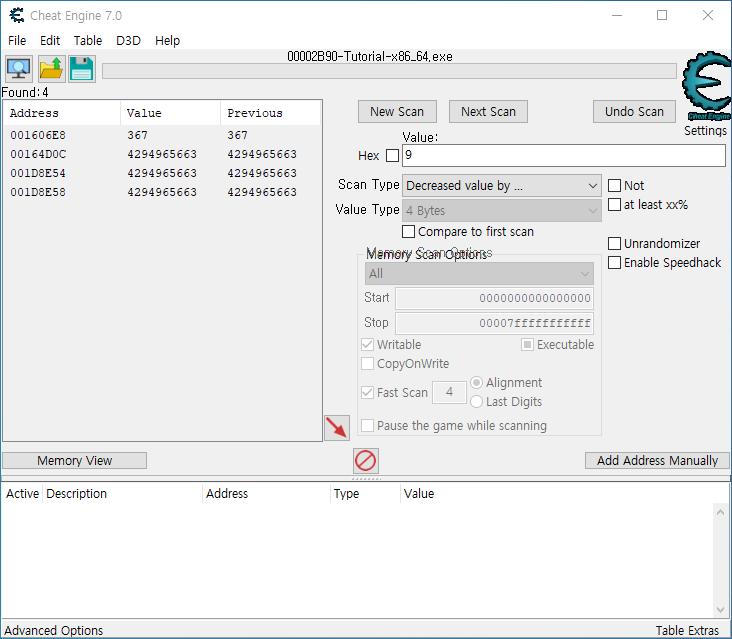The height and width of the screenshot is (639, 732).
Task: Click the Description column header
Action: tap(123, 494)
